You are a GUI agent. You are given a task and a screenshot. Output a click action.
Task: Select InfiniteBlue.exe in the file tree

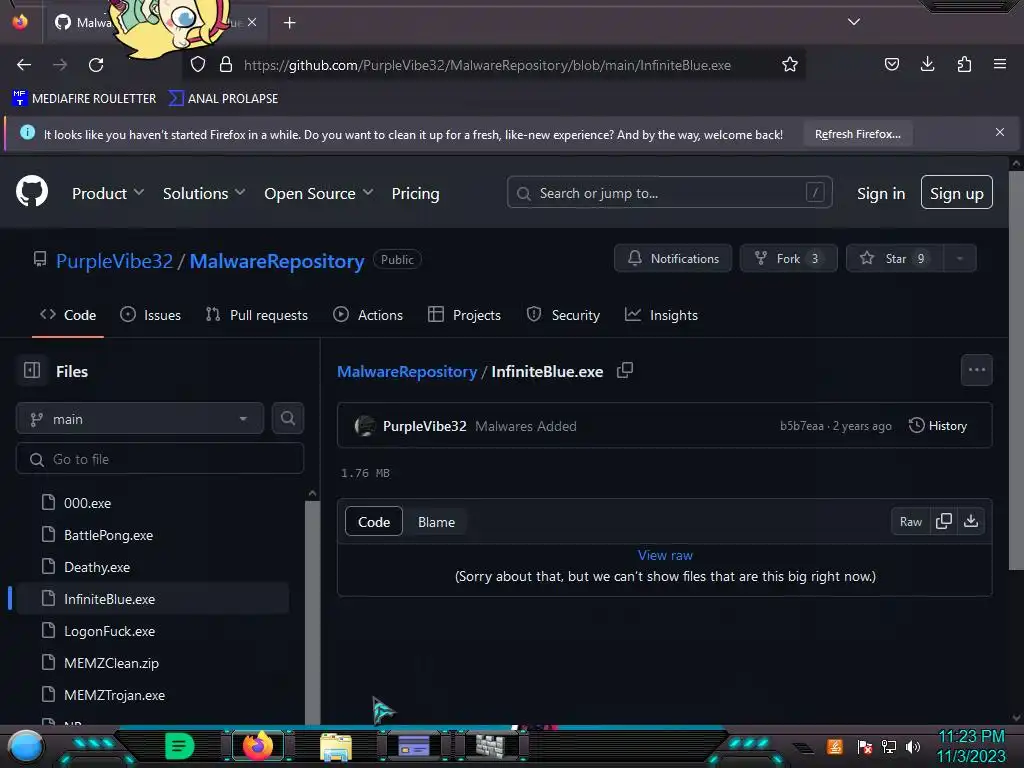pos(153,599)
